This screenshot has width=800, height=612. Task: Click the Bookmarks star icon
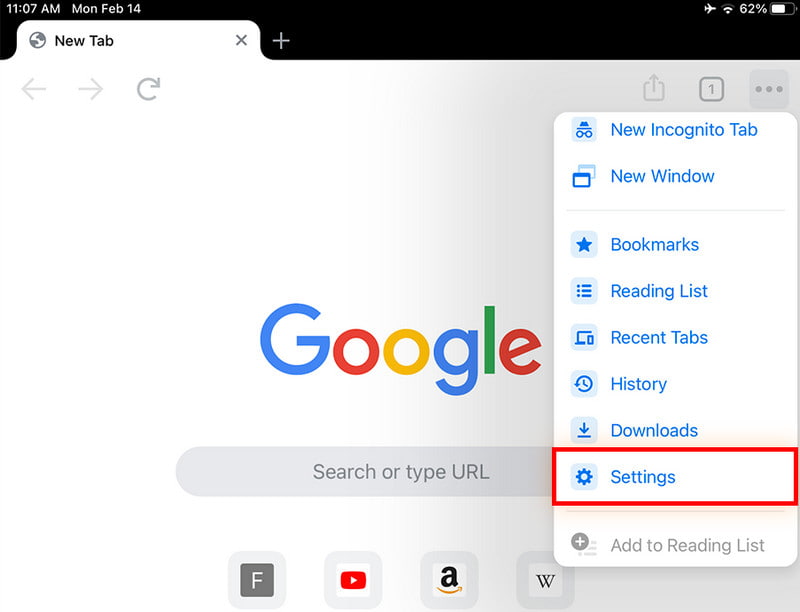584,245
